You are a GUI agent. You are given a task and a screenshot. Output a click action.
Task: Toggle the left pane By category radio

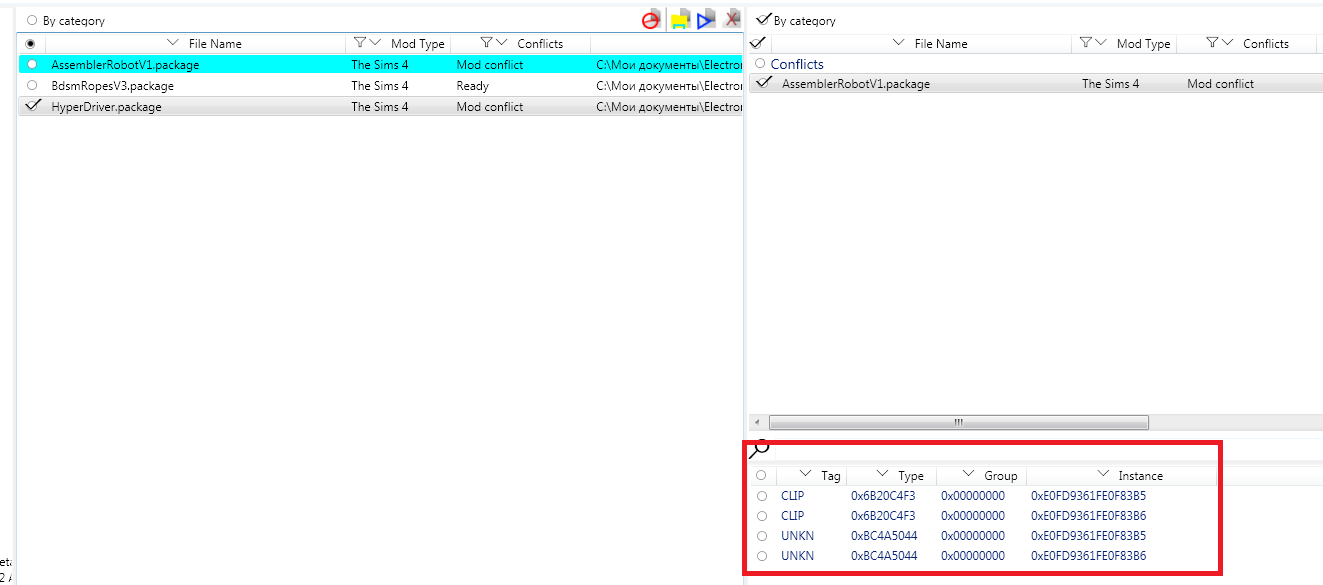click(32, 20)
